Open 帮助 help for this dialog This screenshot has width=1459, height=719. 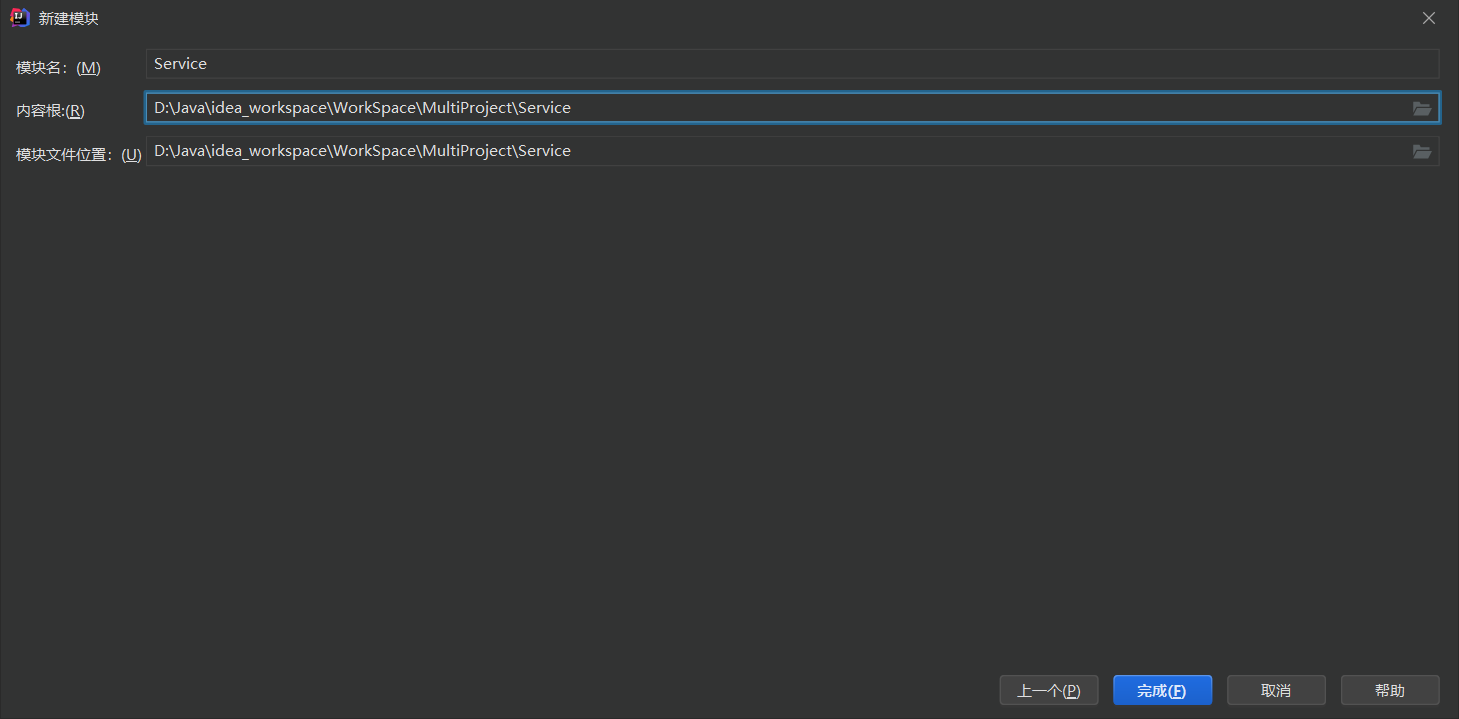click(x=1389, y=691)
